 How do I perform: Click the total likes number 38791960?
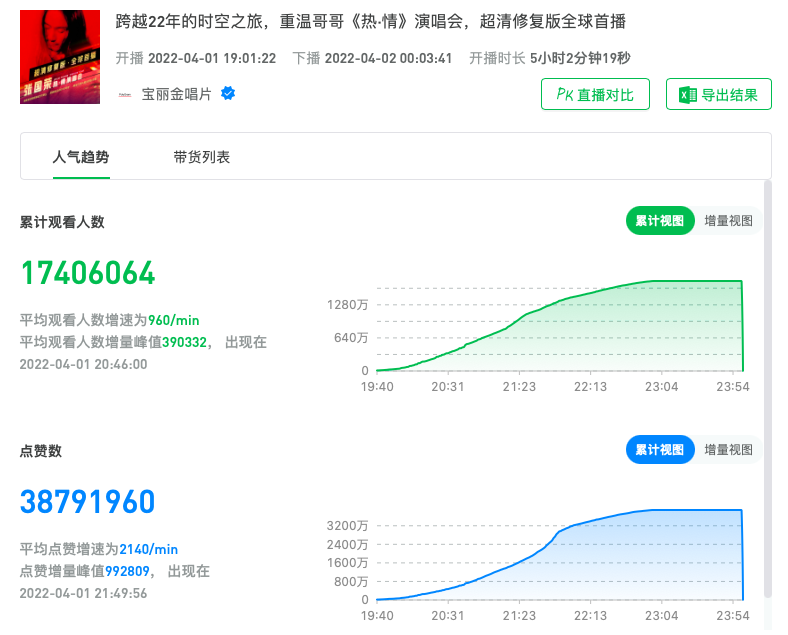(x=87, y=501)
